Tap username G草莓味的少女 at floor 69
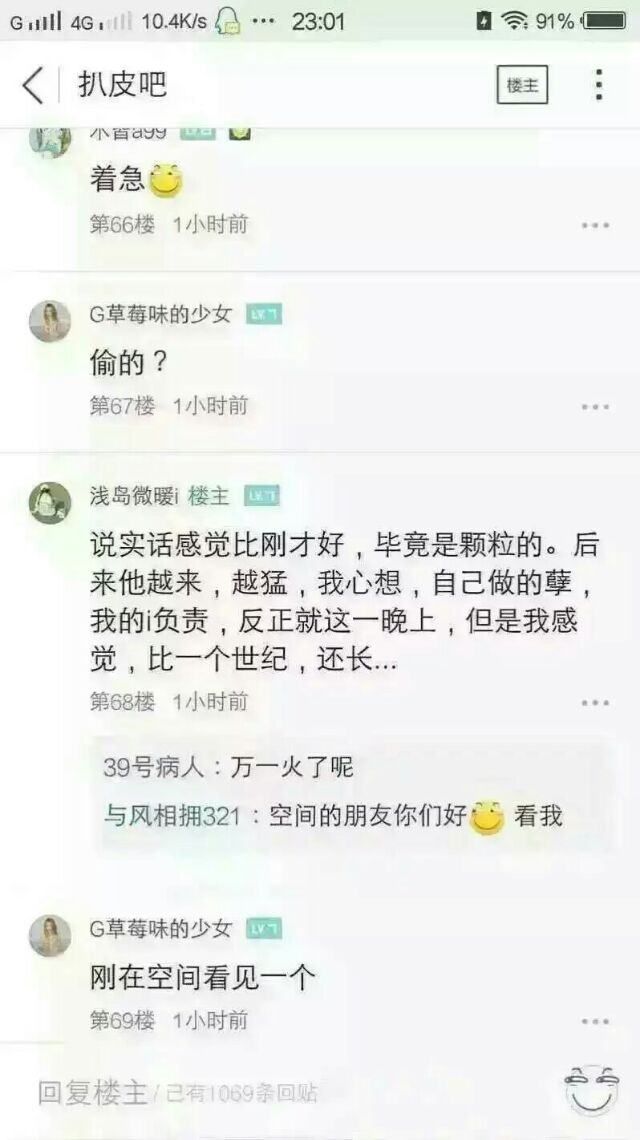 pos(161,928)
